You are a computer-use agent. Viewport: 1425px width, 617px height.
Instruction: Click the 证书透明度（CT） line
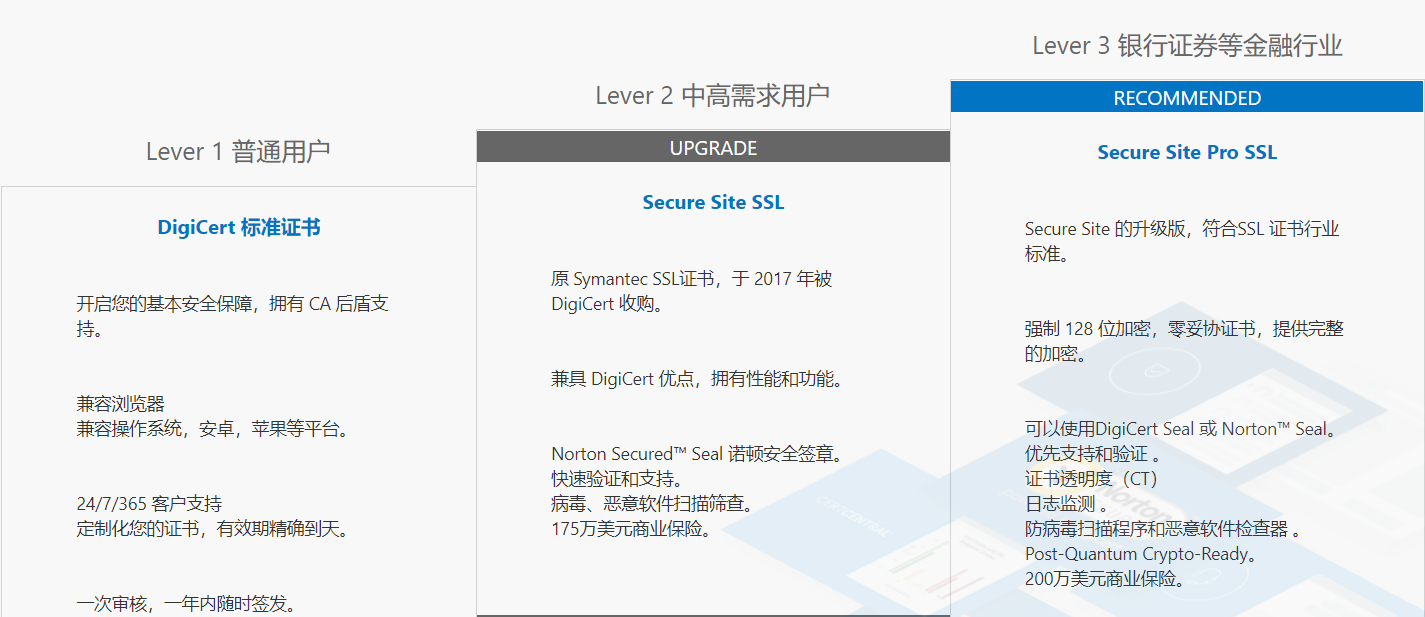(1091, 479)
